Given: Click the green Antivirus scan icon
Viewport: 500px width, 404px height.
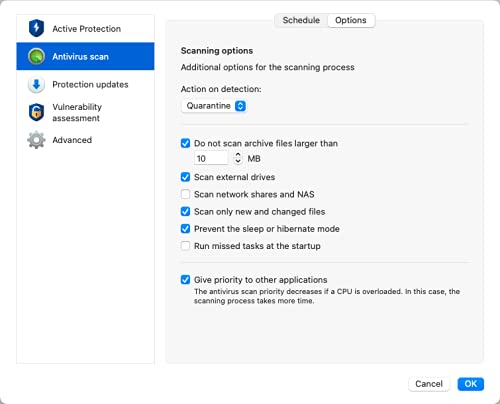Looking at the screenshot, I should click(x=36, y=56).
